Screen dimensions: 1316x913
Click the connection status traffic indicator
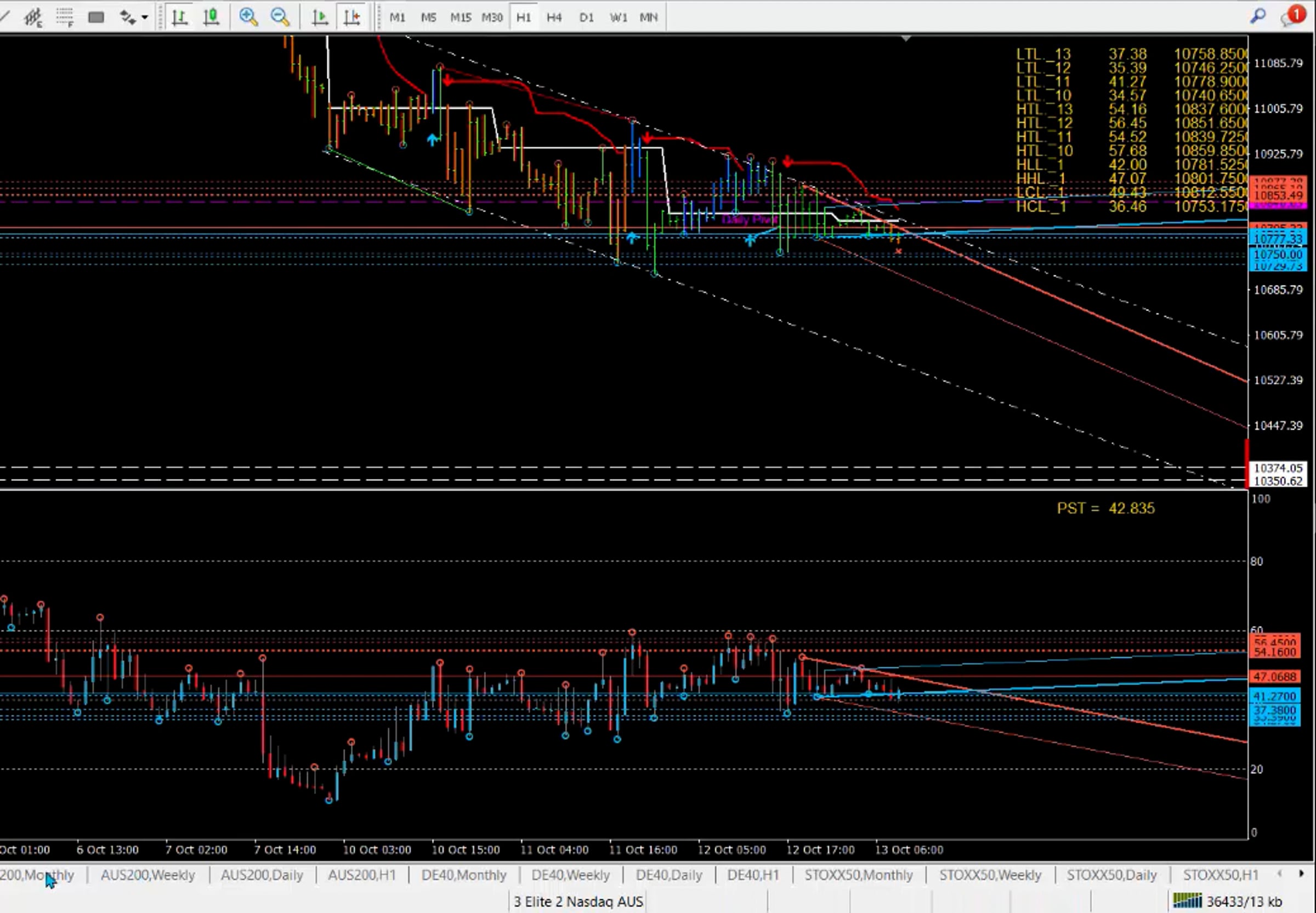click(x=1187, y=901)
